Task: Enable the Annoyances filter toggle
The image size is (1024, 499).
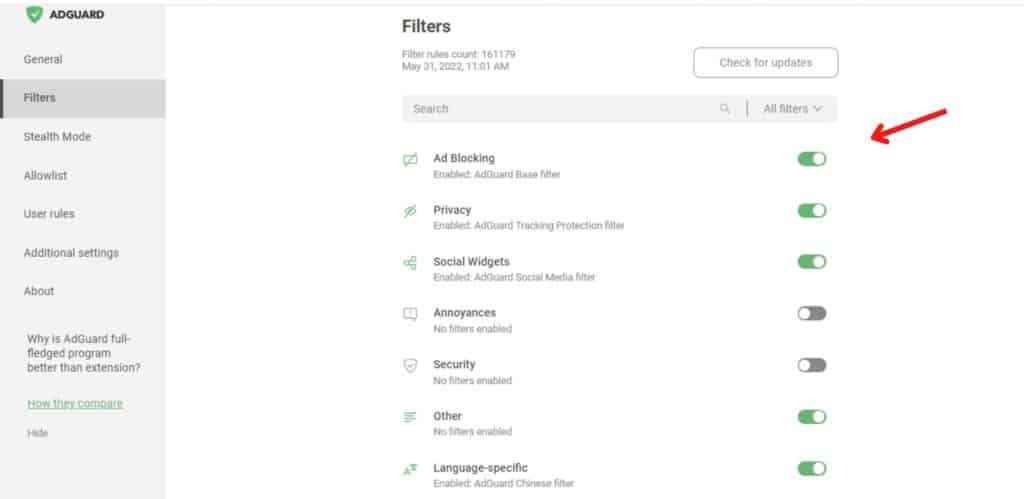Action: [811, 314]
